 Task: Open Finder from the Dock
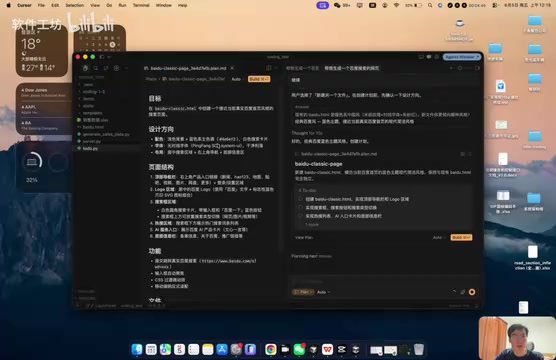point(137,350)
